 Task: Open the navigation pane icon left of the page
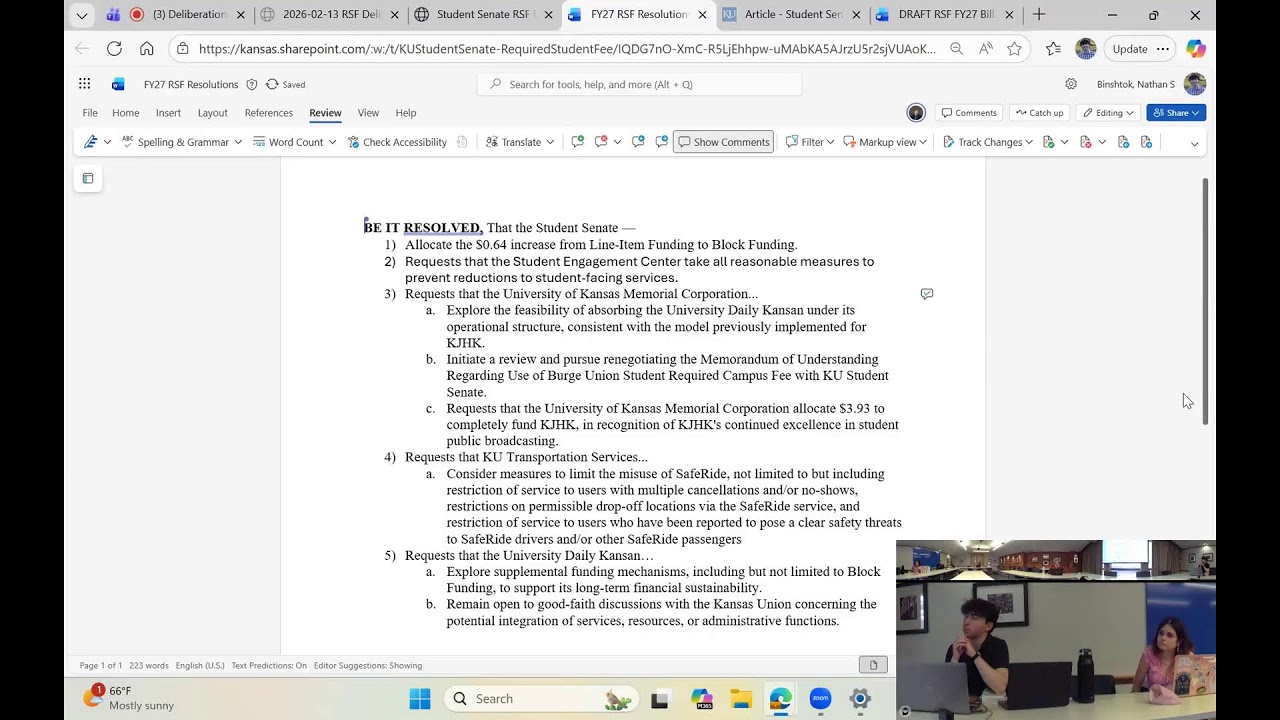click(x=88, y=178)
